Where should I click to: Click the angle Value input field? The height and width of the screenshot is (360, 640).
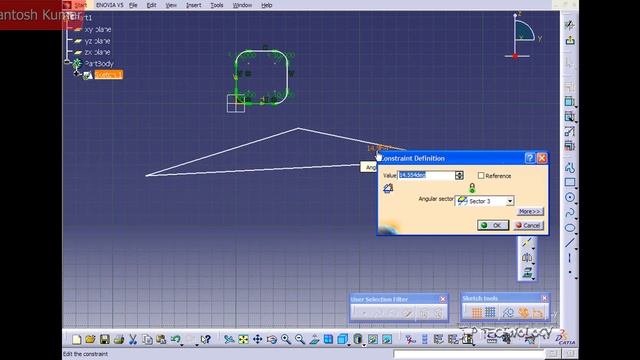click(x=427, y=175)
